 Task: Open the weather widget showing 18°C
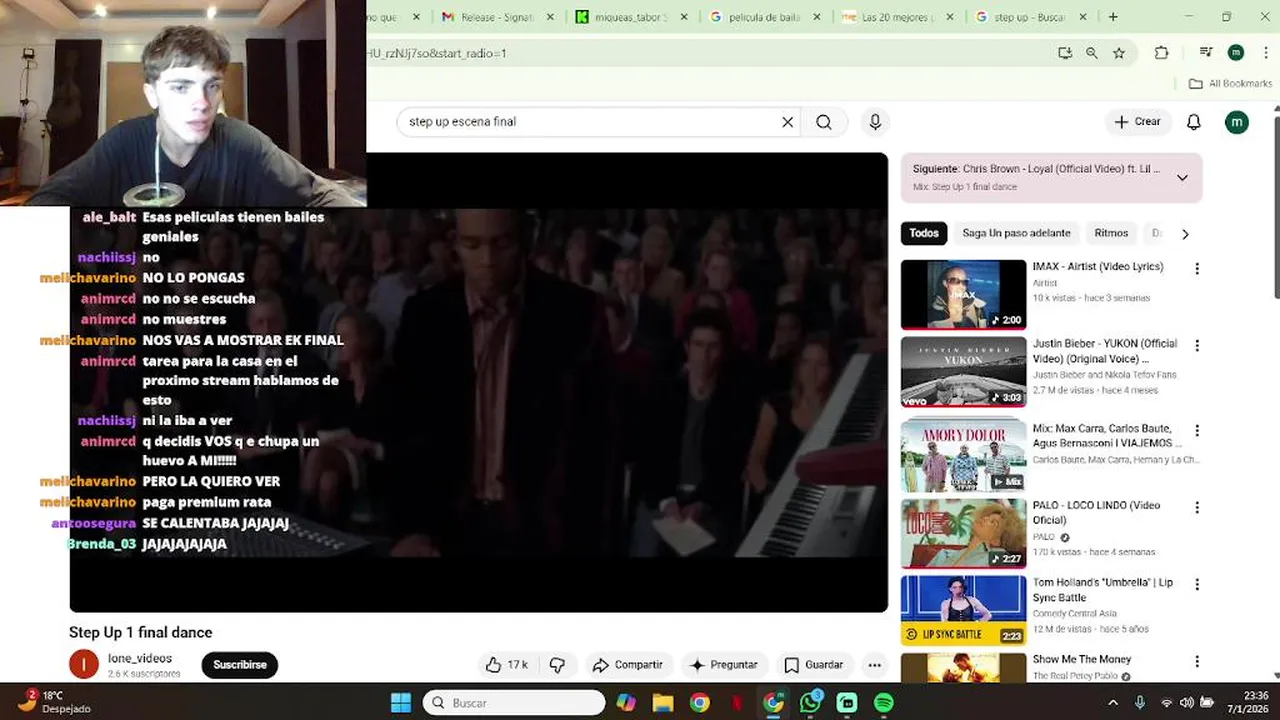(55, 702)
